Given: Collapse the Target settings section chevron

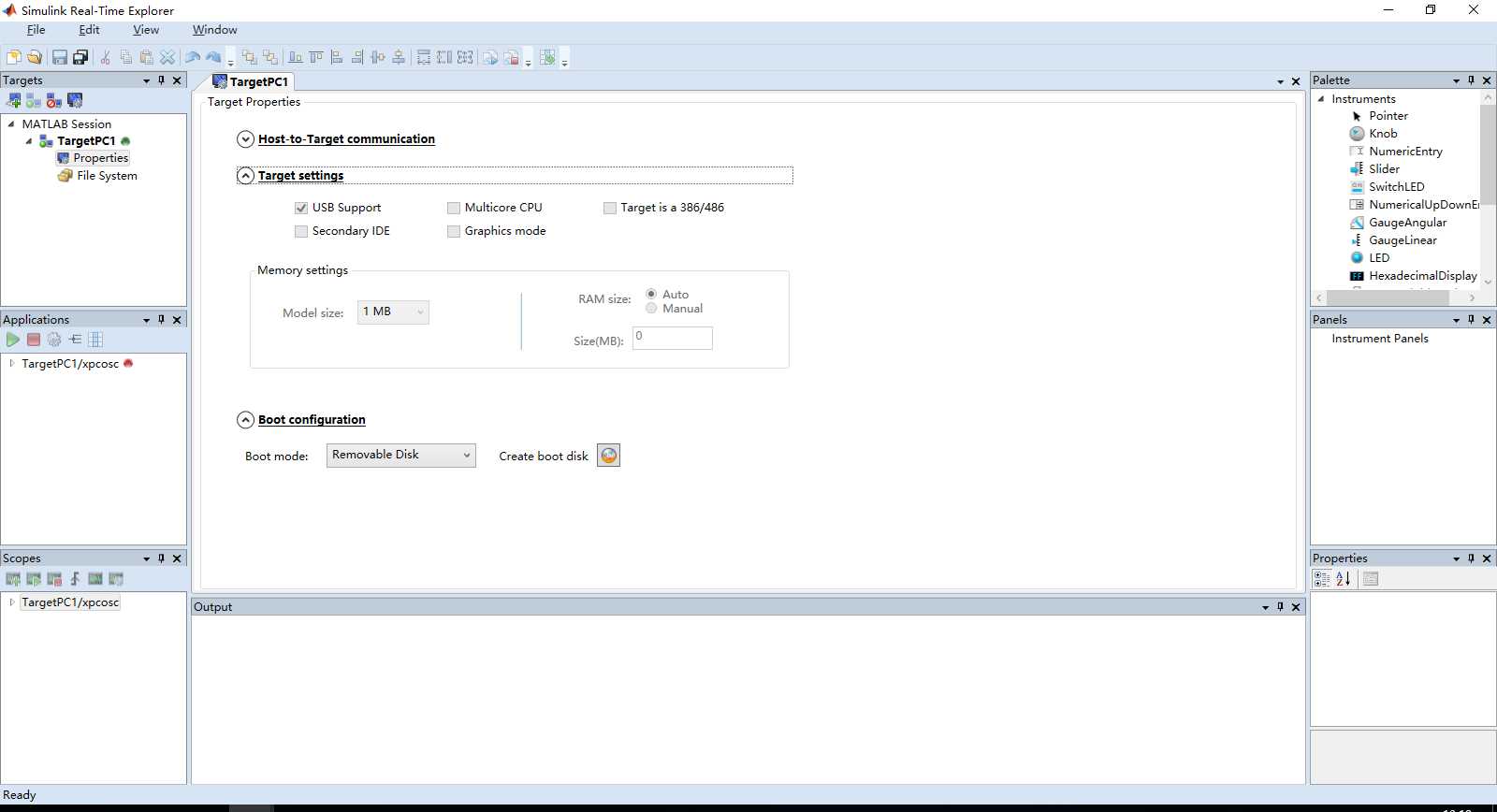Looking at the screenshot, I should (245, 176).
